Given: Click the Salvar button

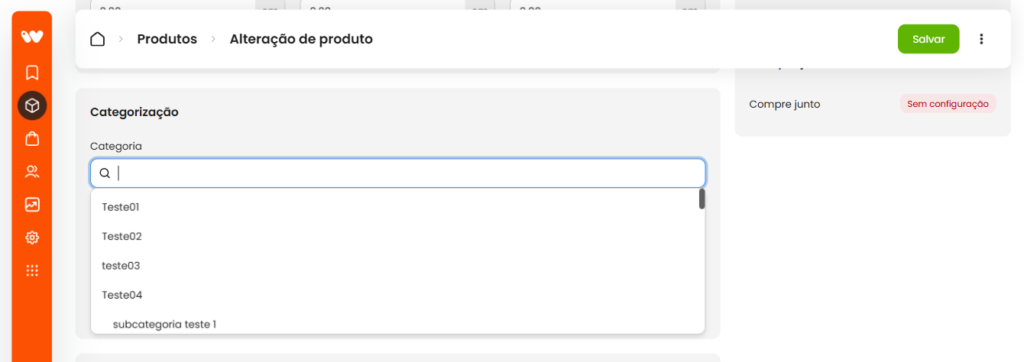Looking at the screenshot, I should point(929,39).
